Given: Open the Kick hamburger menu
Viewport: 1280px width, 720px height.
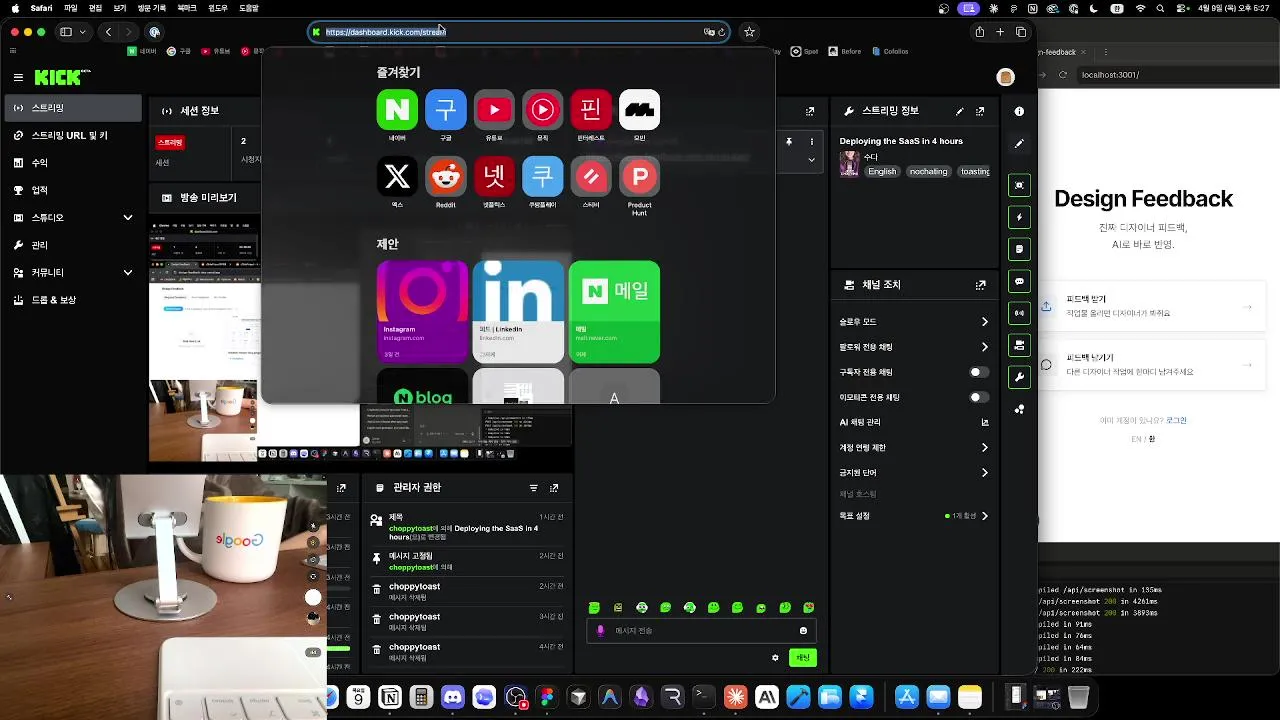Looking at the screenshot, I should coord(18,77).
